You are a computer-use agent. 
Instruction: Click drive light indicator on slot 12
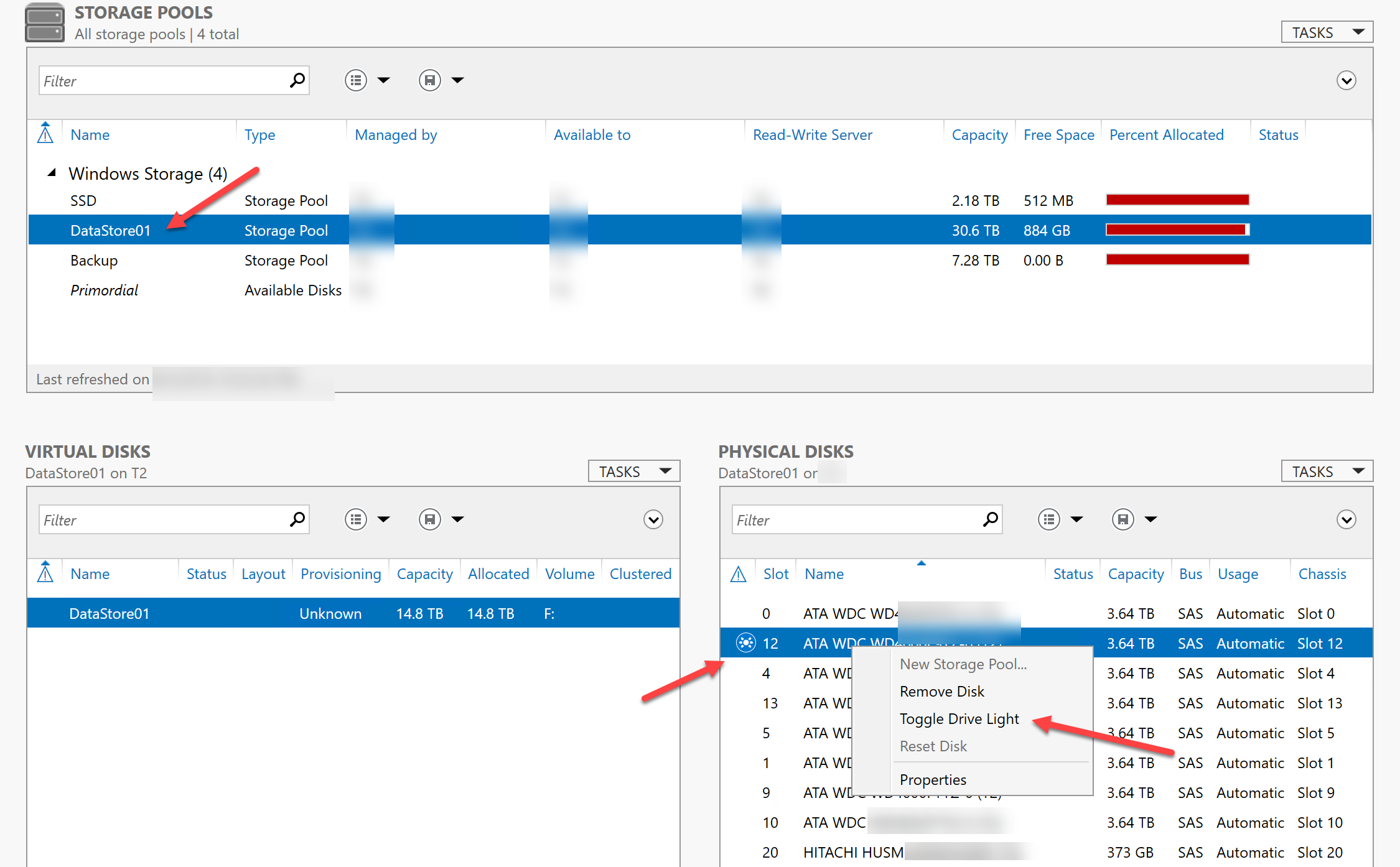pyautogui.click(x=745, y=643)
